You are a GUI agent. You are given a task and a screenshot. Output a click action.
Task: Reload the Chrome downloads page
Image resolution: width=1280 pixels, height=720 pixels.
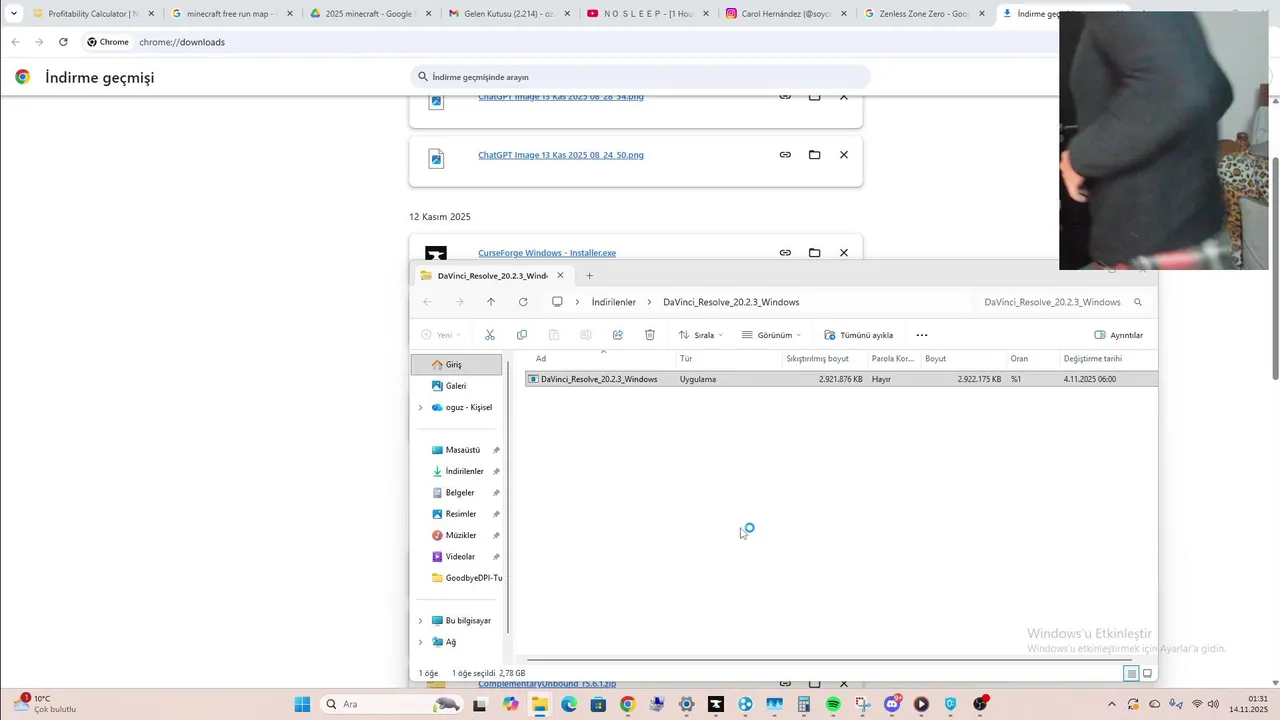[63, 42]
